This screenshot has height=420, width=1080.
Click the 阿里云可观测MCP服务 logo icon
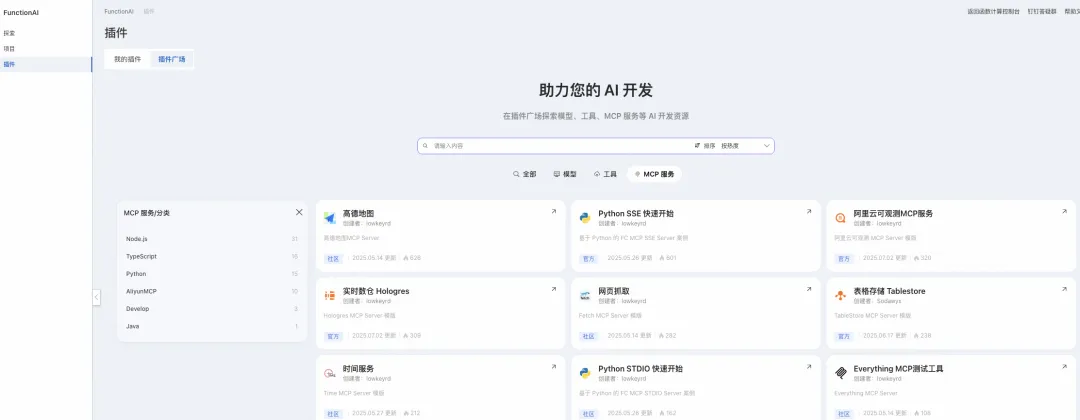click(840, 218)
